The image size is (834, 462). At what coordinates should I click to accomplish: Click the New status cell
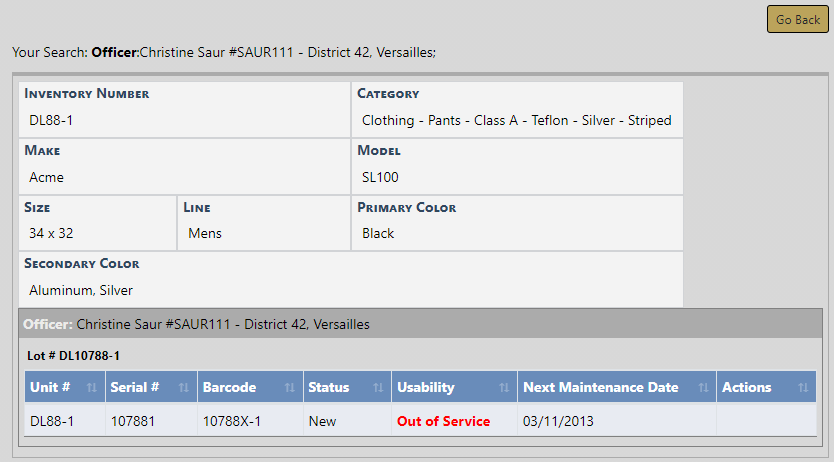pyautogui.click(x=322, y=421)
